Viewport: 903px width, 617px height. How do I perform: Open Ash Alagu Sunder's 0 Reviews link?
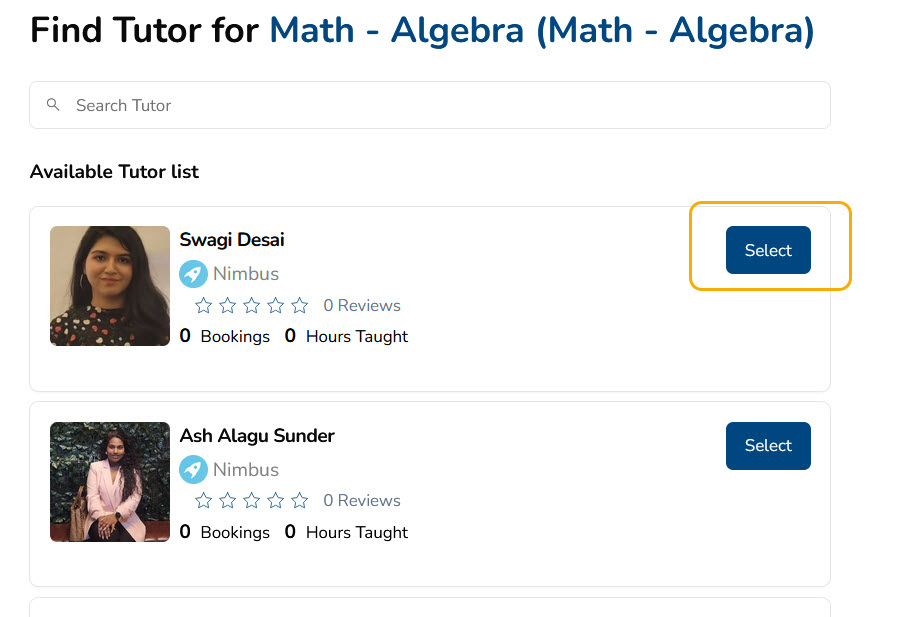pos(362,501)
